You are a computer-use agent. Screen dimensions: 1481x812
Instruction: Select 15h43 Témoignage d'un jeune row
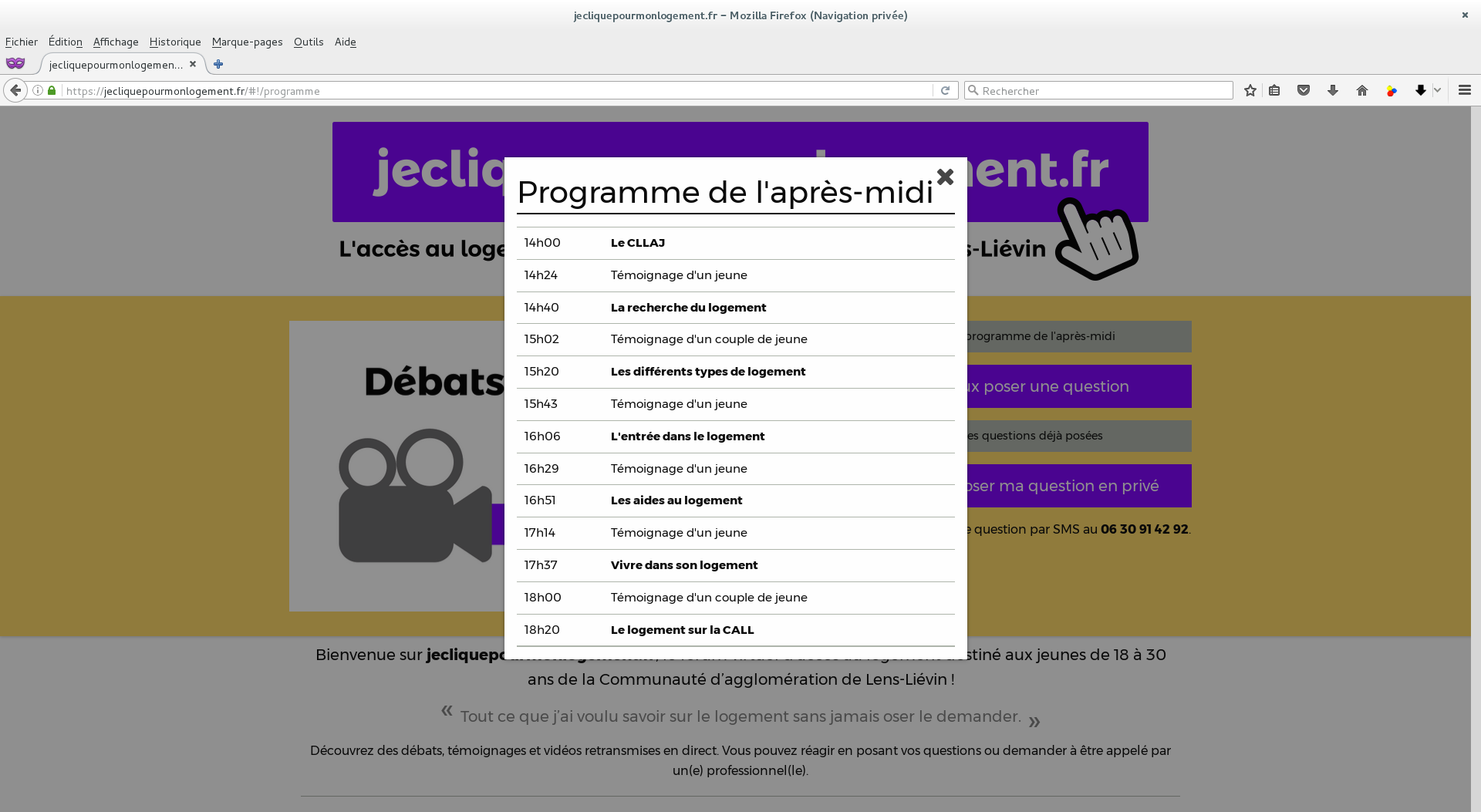click(x=736, y=404)
